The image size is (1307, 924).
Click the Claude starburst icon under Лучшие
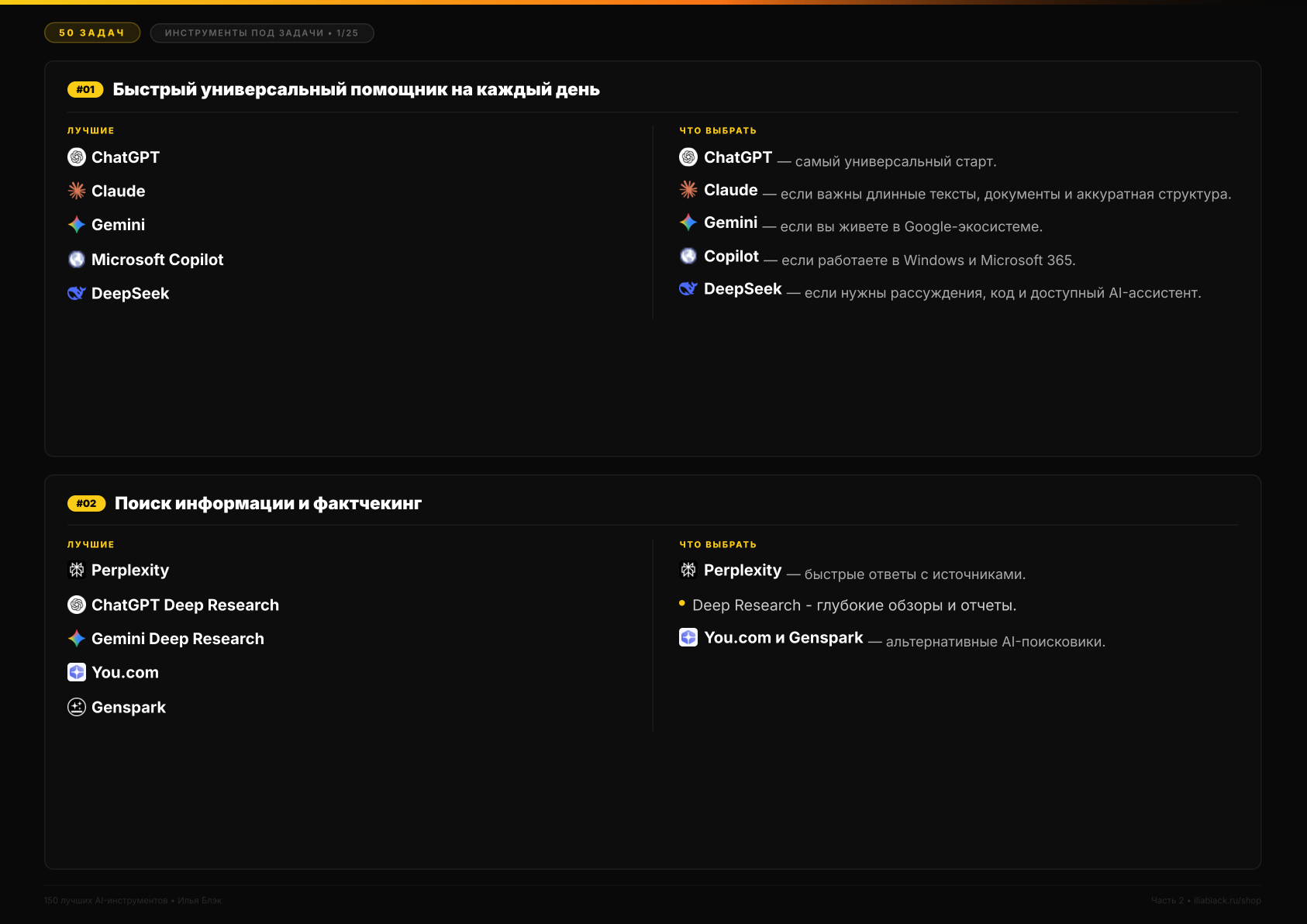point(77,191)
